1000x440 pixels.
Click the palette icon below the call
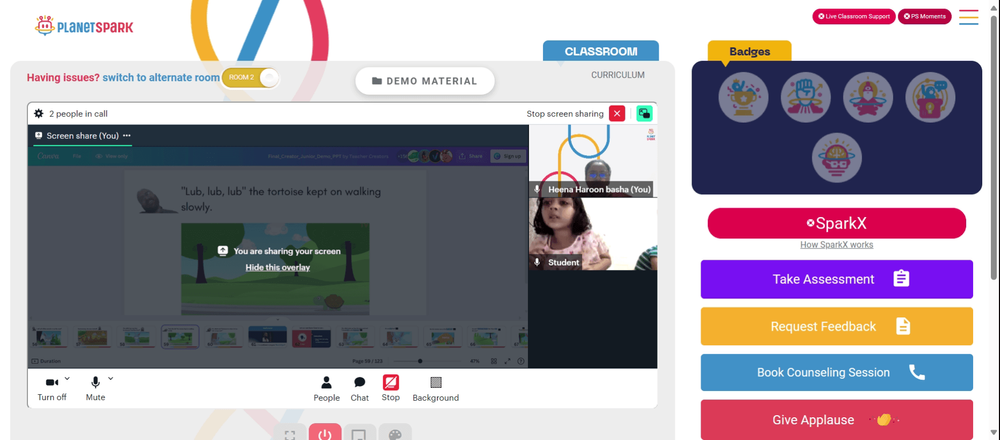click(395, 435)
